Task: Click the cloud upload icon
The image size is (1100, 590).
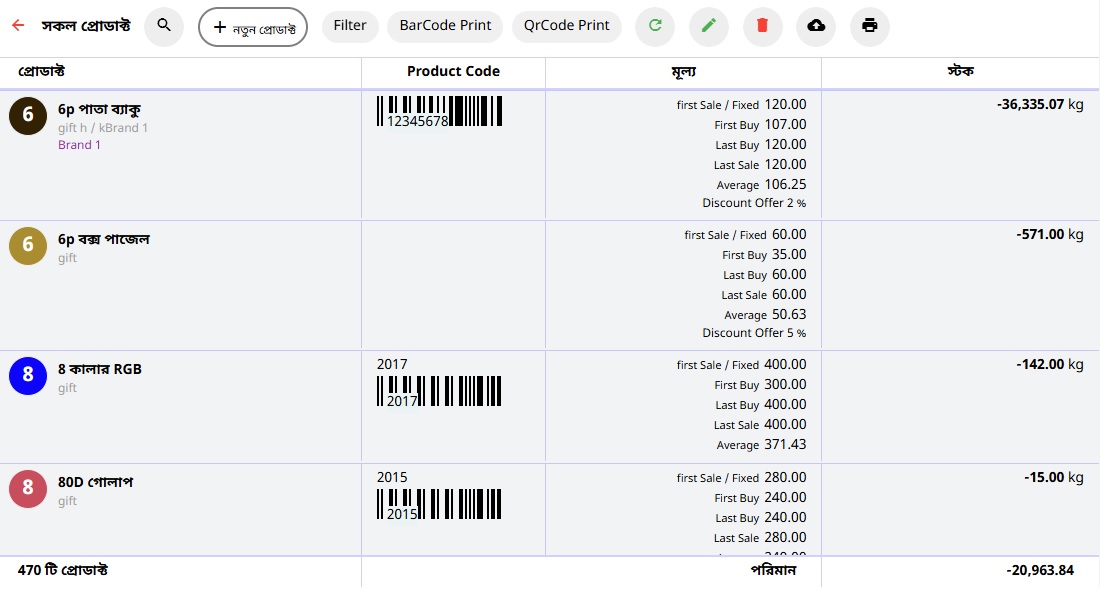Action: 816,26
